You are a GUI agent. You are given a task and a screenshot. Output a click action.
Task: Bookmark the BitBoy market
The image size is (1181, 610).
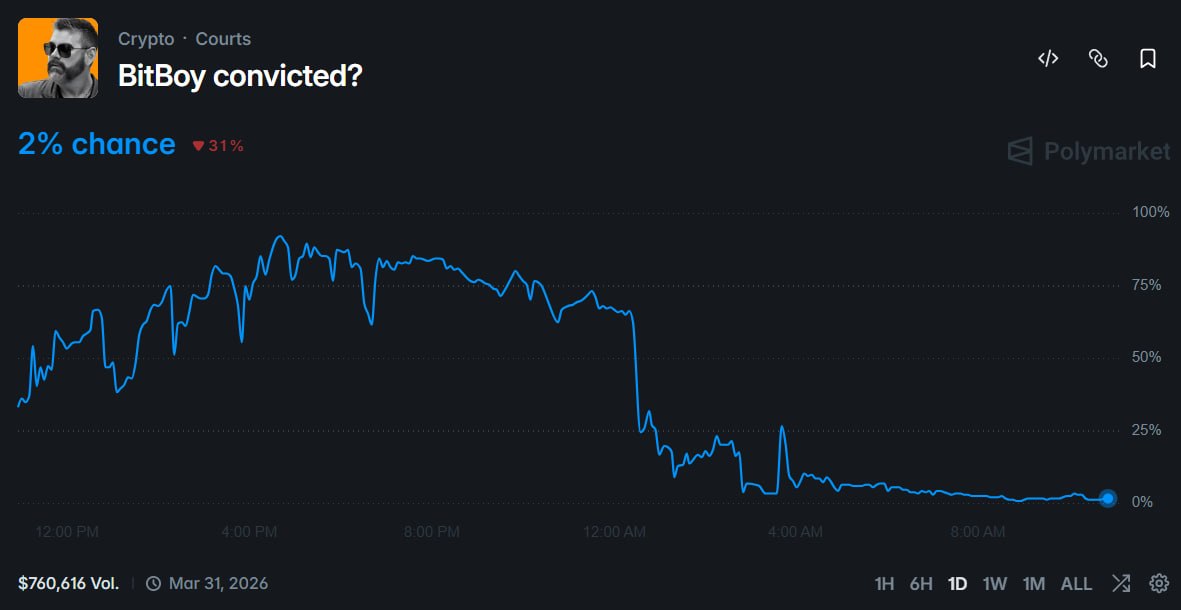pos(1146,59)
